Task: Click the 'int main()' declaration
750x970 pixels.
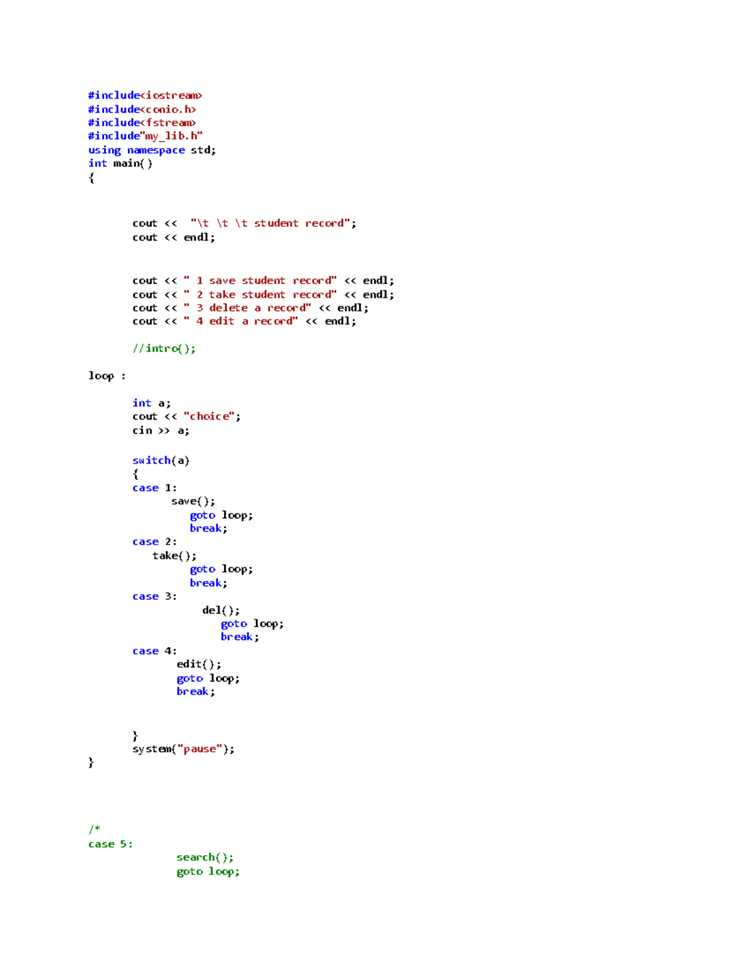Action: (120, 163)
